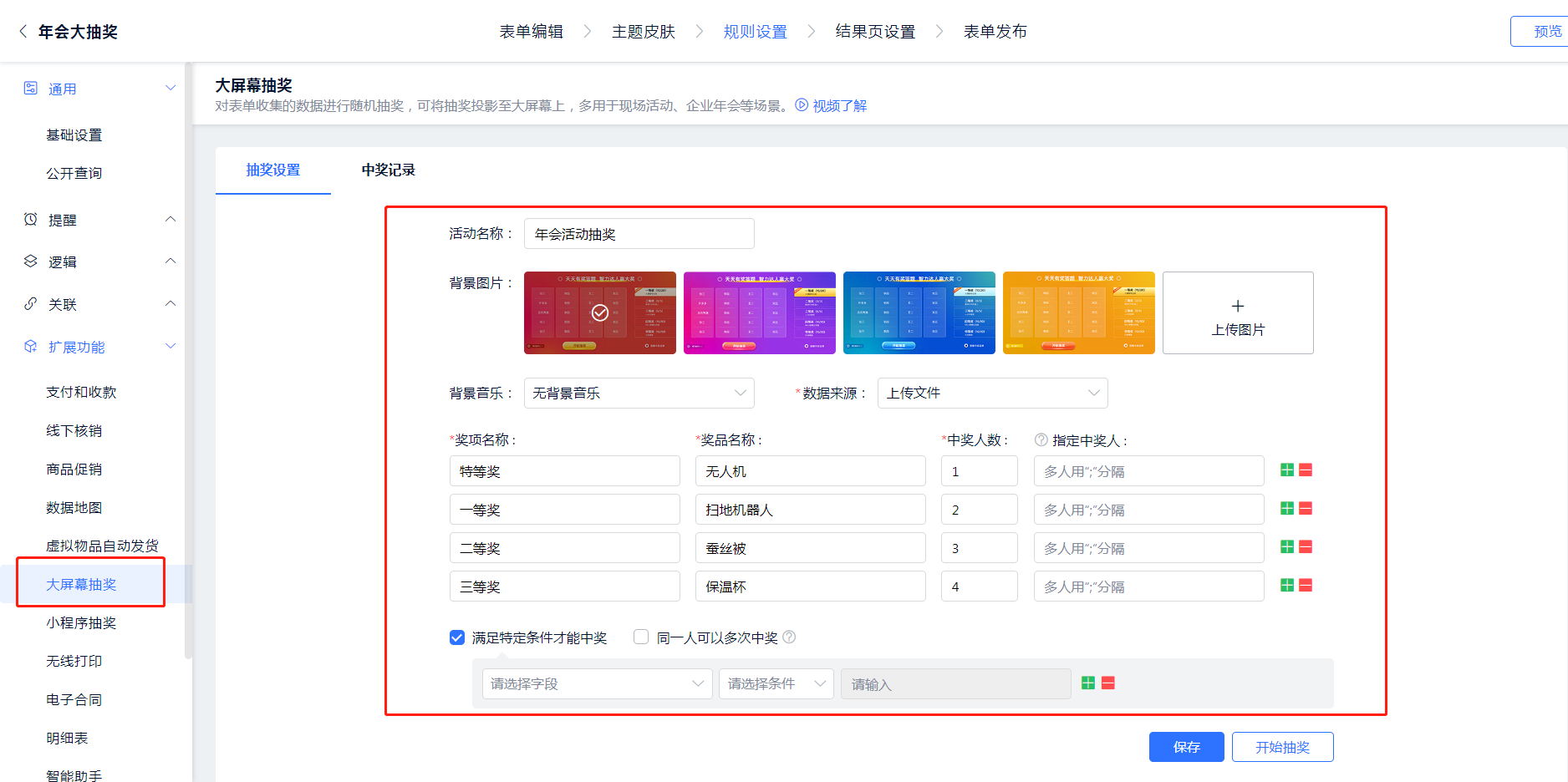The image size is (1568, 782).
Task: Click the 保存 button
Action: pos(1187,747)
